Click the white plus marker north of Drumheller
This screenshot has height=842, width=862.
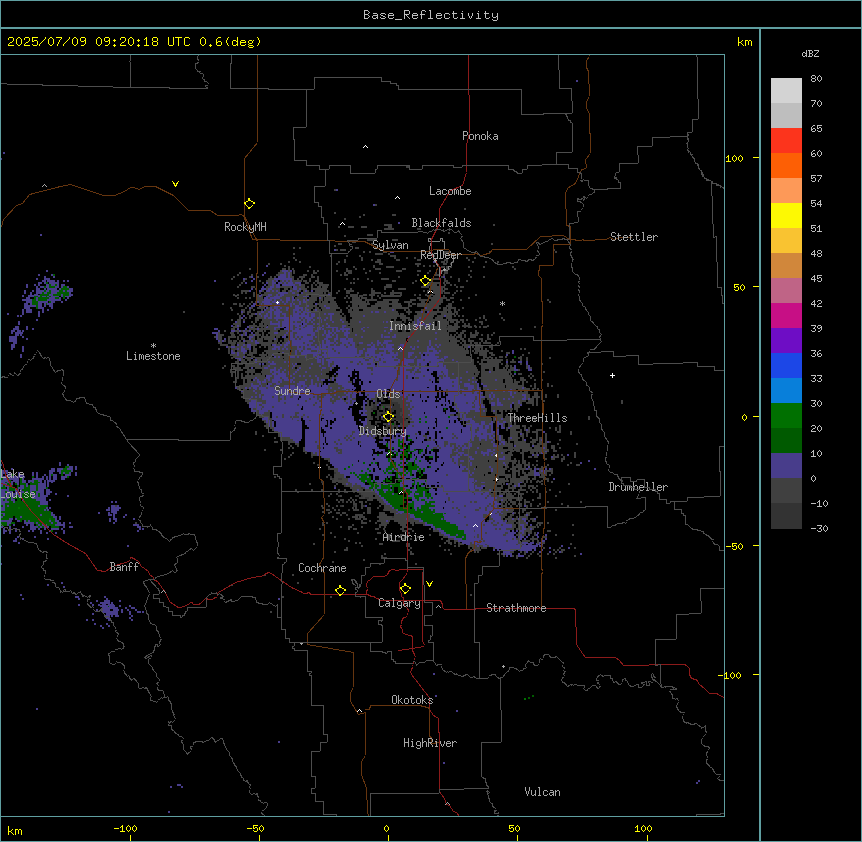click(612, 375)
